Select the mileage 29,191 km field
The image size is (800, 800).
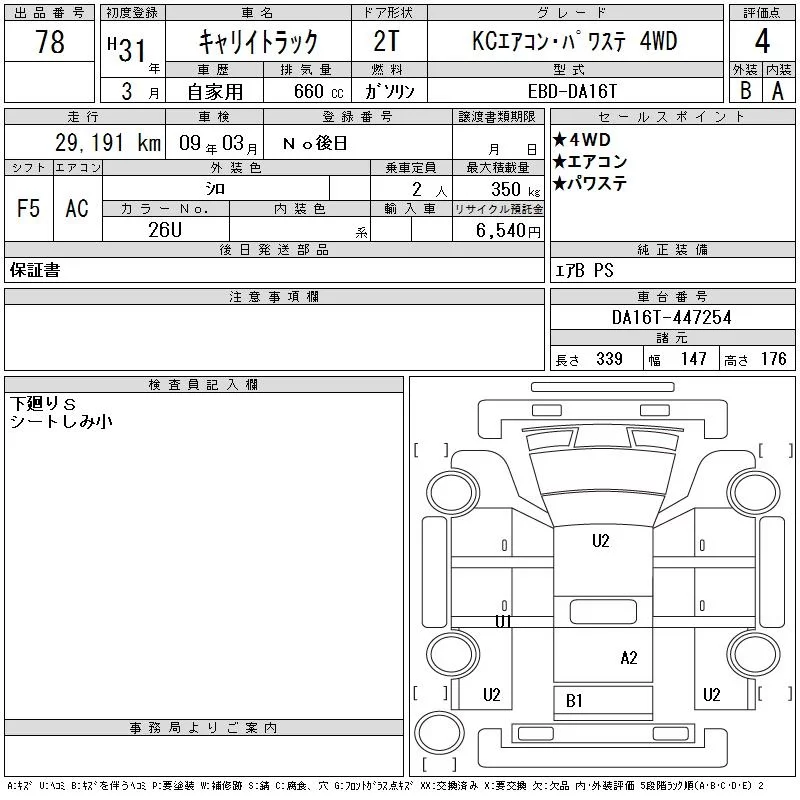[85, 142]
